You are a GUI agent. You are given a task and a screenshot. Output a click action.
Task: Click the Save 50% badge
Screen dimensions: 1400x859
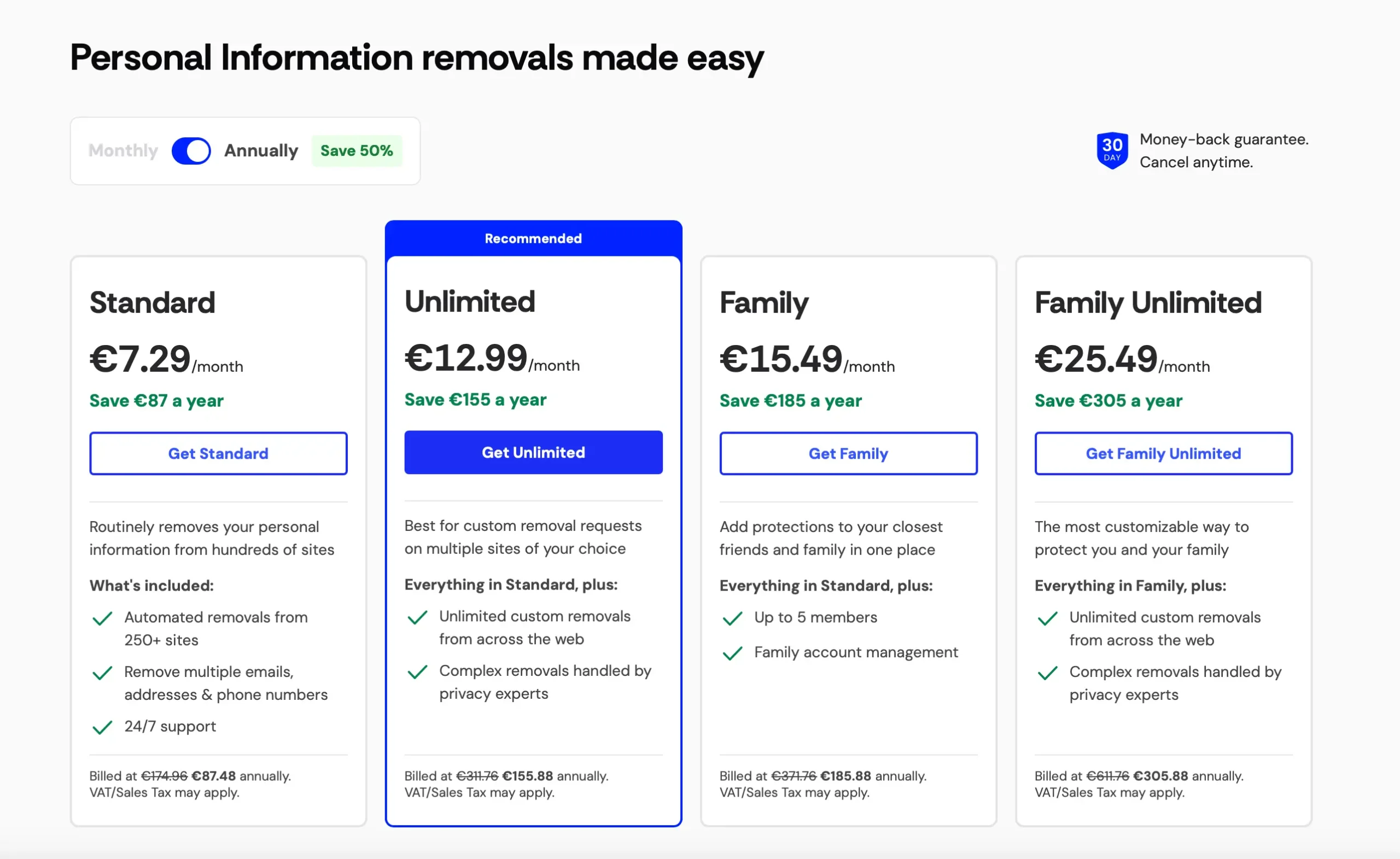point(357,150)
